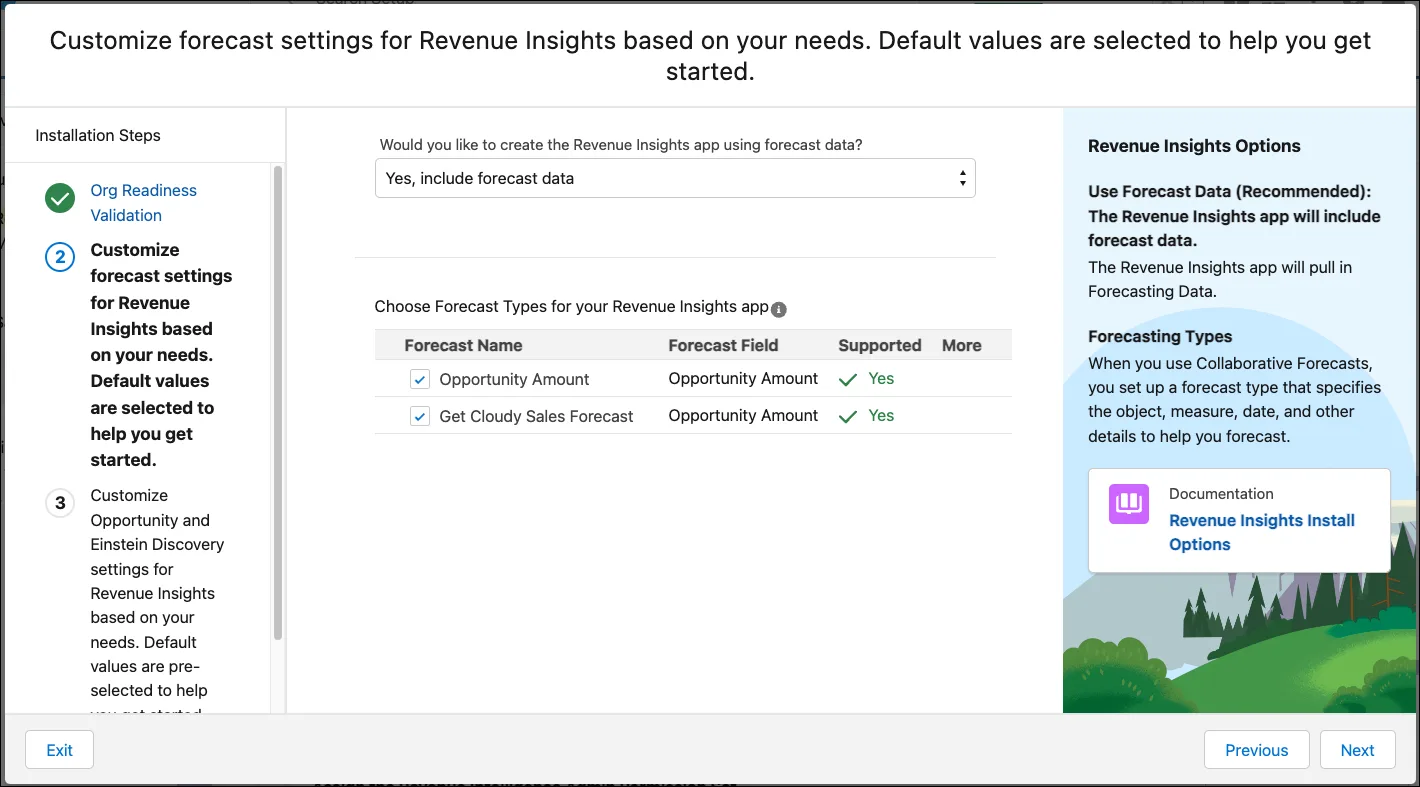Click the step 3 circle indicator

60,502
